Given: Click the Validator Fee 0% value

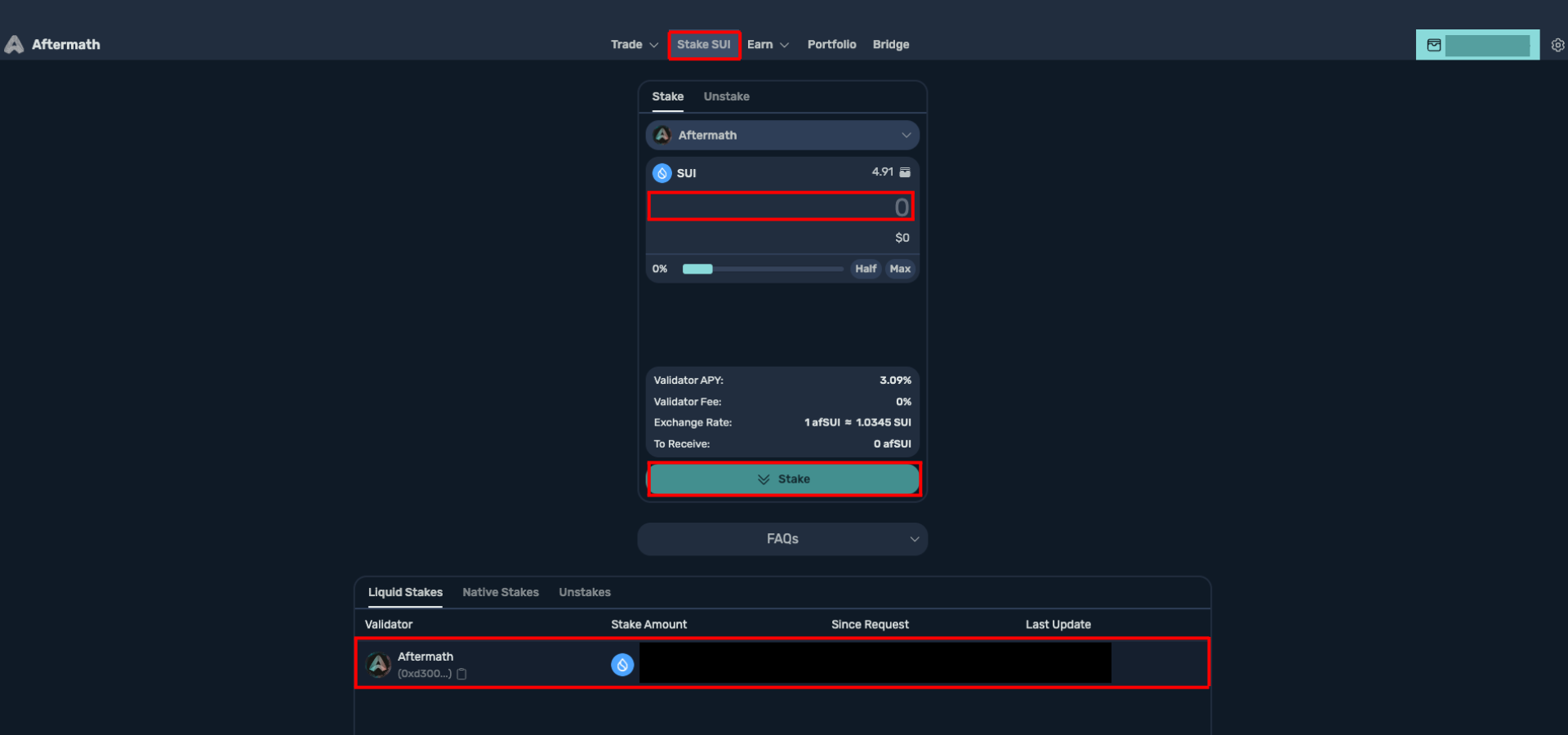Looking at the screenshot, I should 903,402.
